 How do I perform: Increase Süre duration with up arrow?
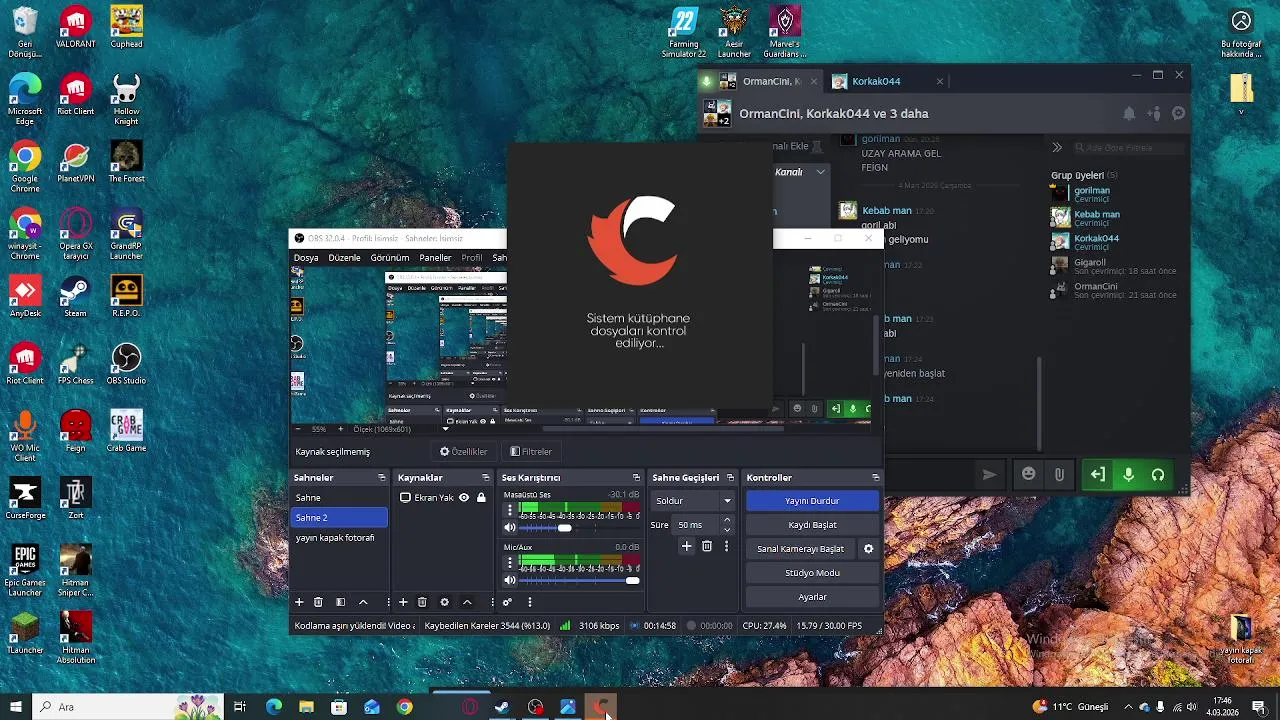[727, 520]
